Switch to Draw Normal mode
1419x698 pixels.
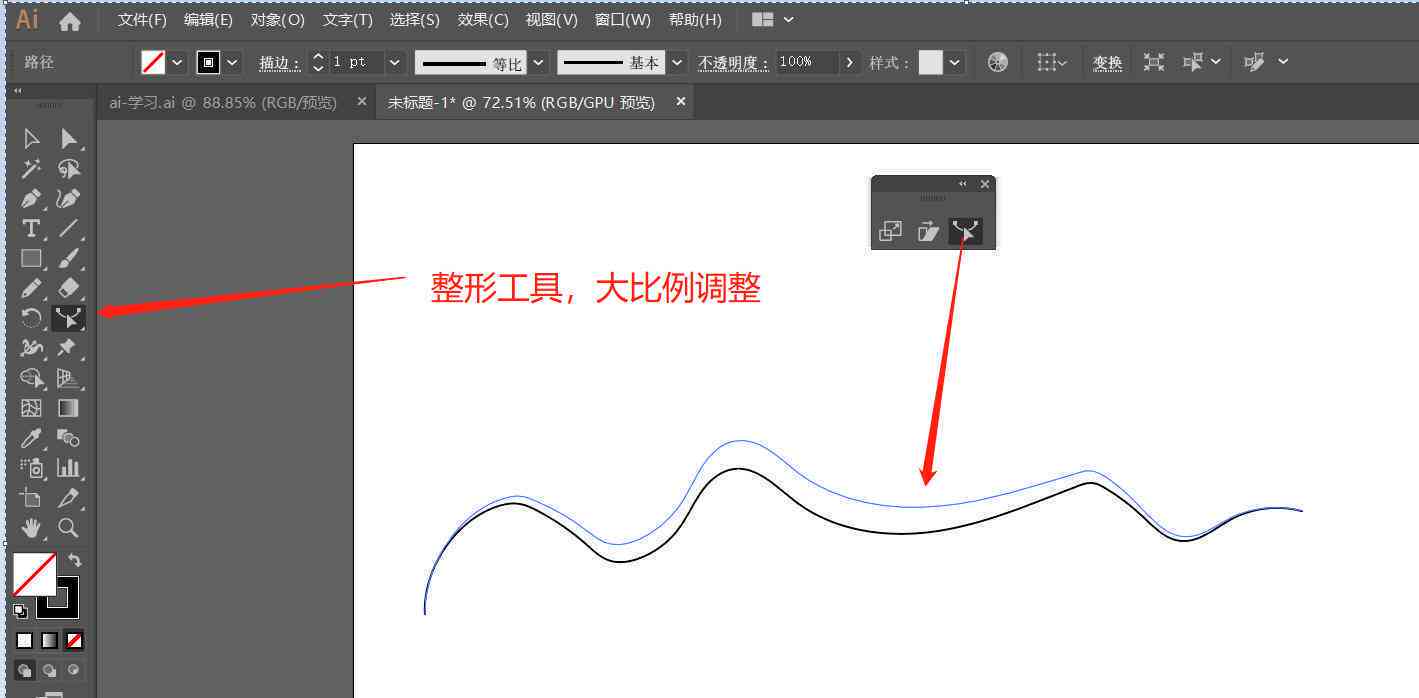(x=25, y=670)
